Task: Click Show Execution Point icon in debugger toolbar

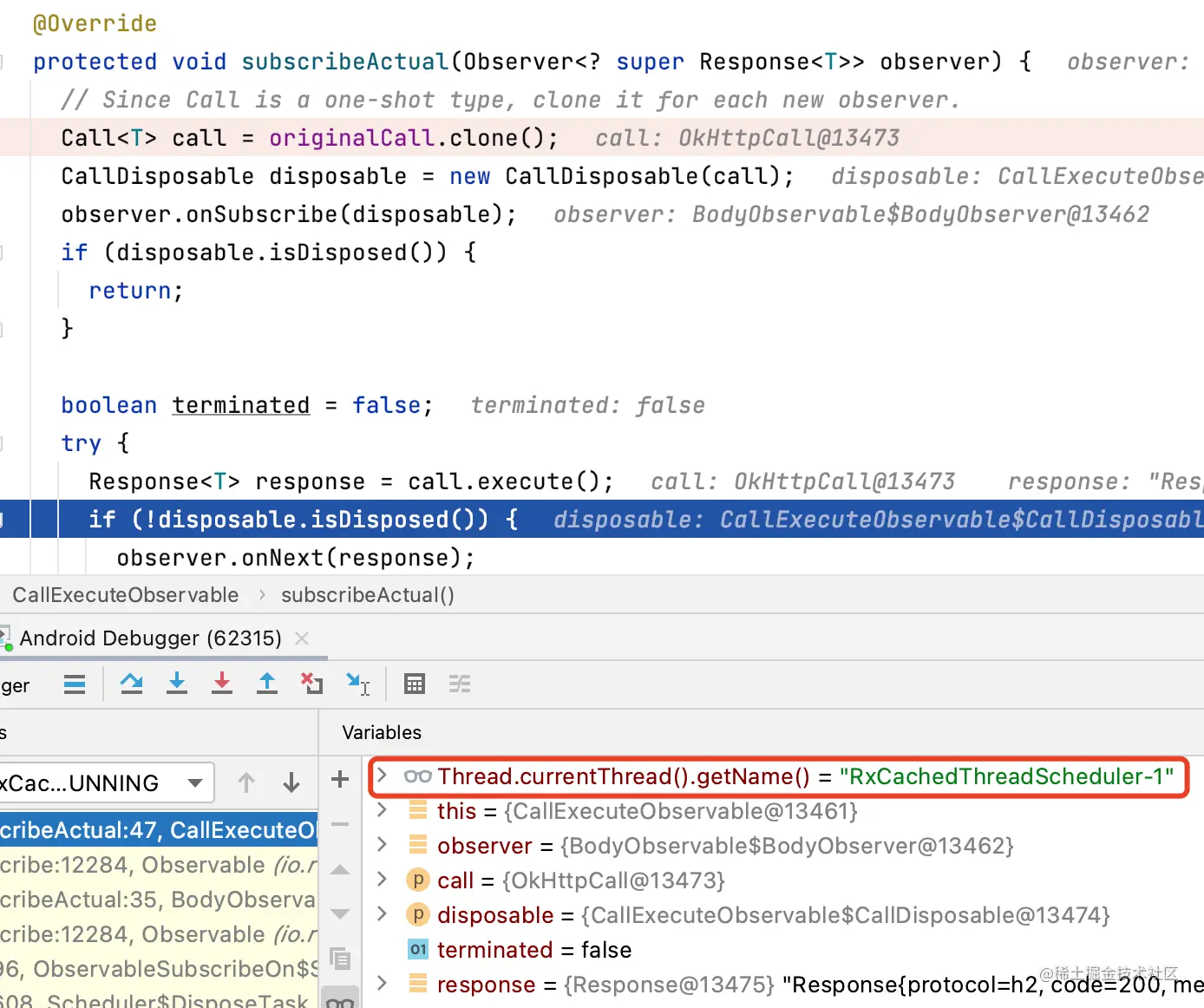Action: pyautogui.click(x=75, y=684)
